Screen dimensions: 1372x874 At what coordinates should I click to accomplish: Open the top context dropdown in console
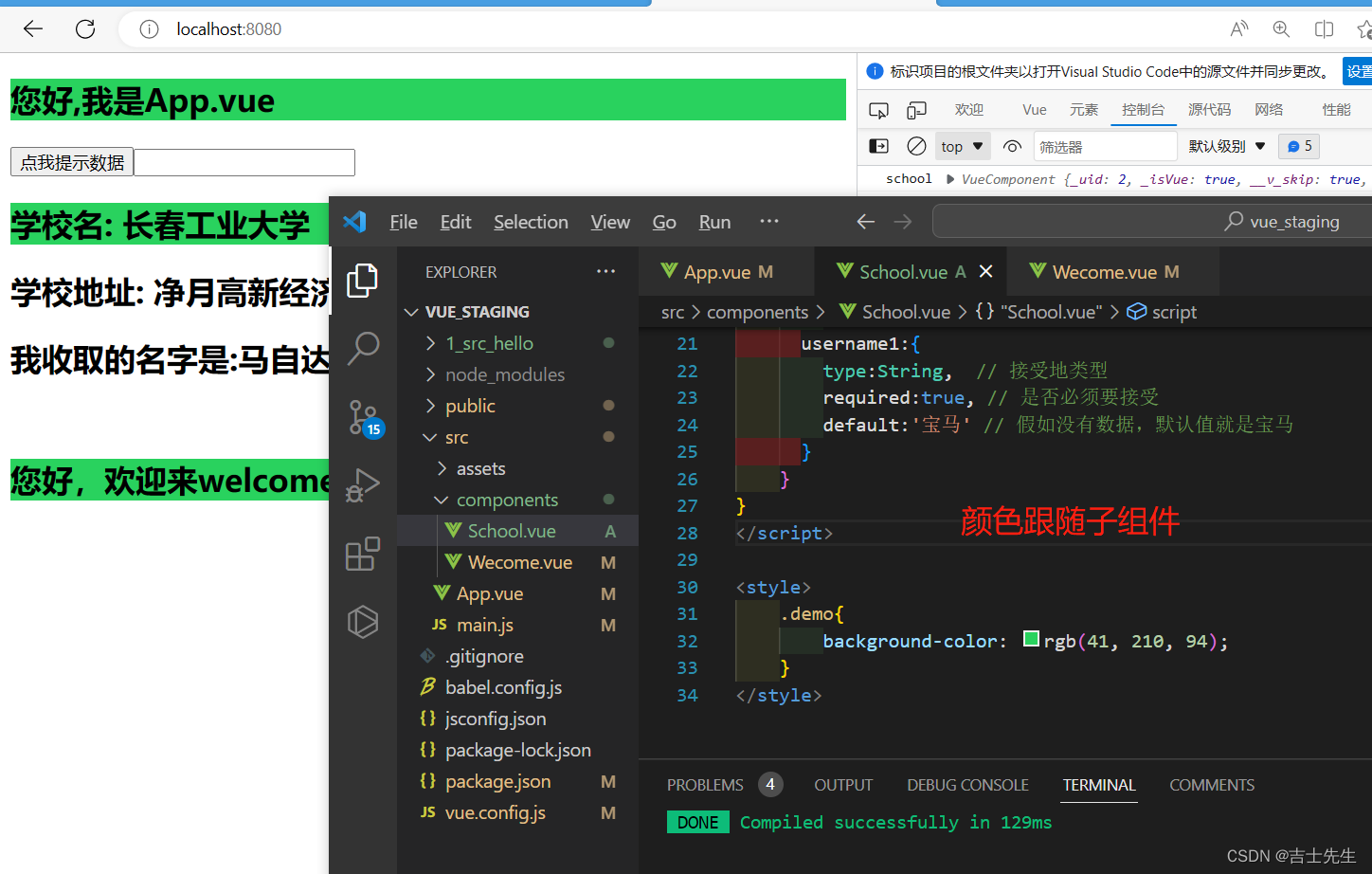pyautogui.click(x=963, y=146)
